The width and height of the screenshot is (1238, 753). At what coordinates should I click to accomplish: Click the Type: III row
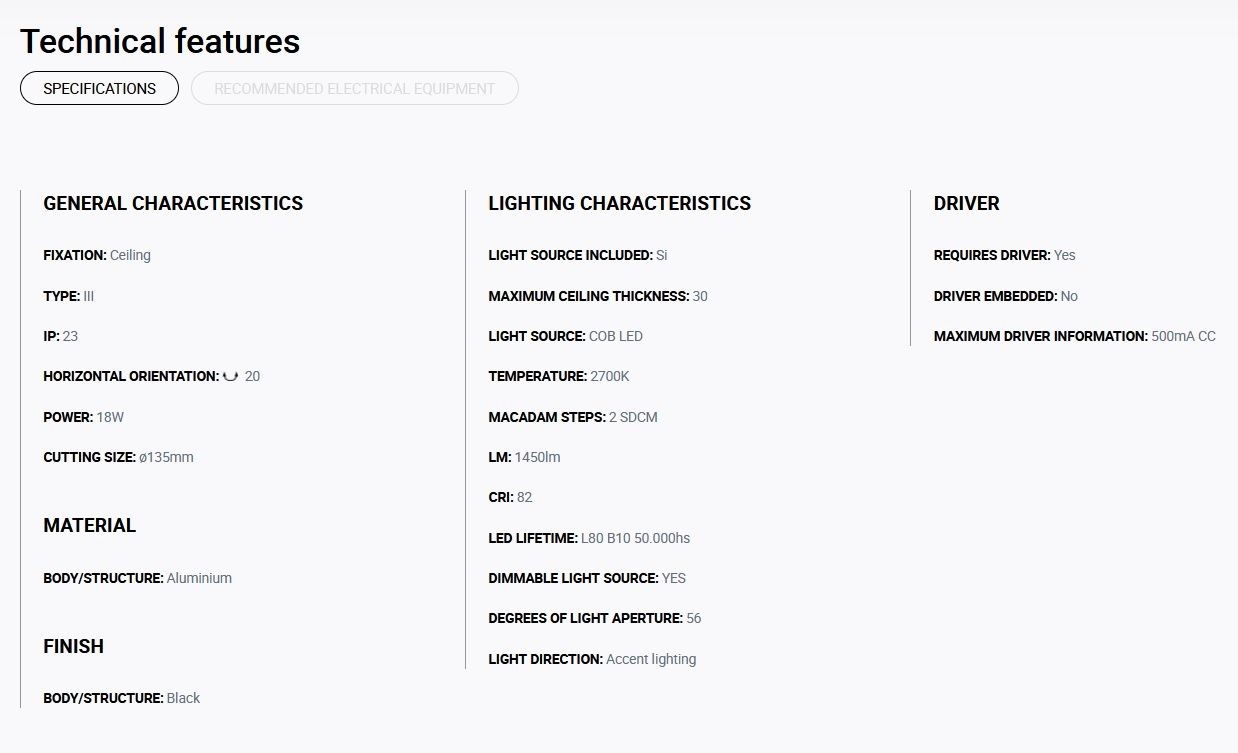(68, 296)
